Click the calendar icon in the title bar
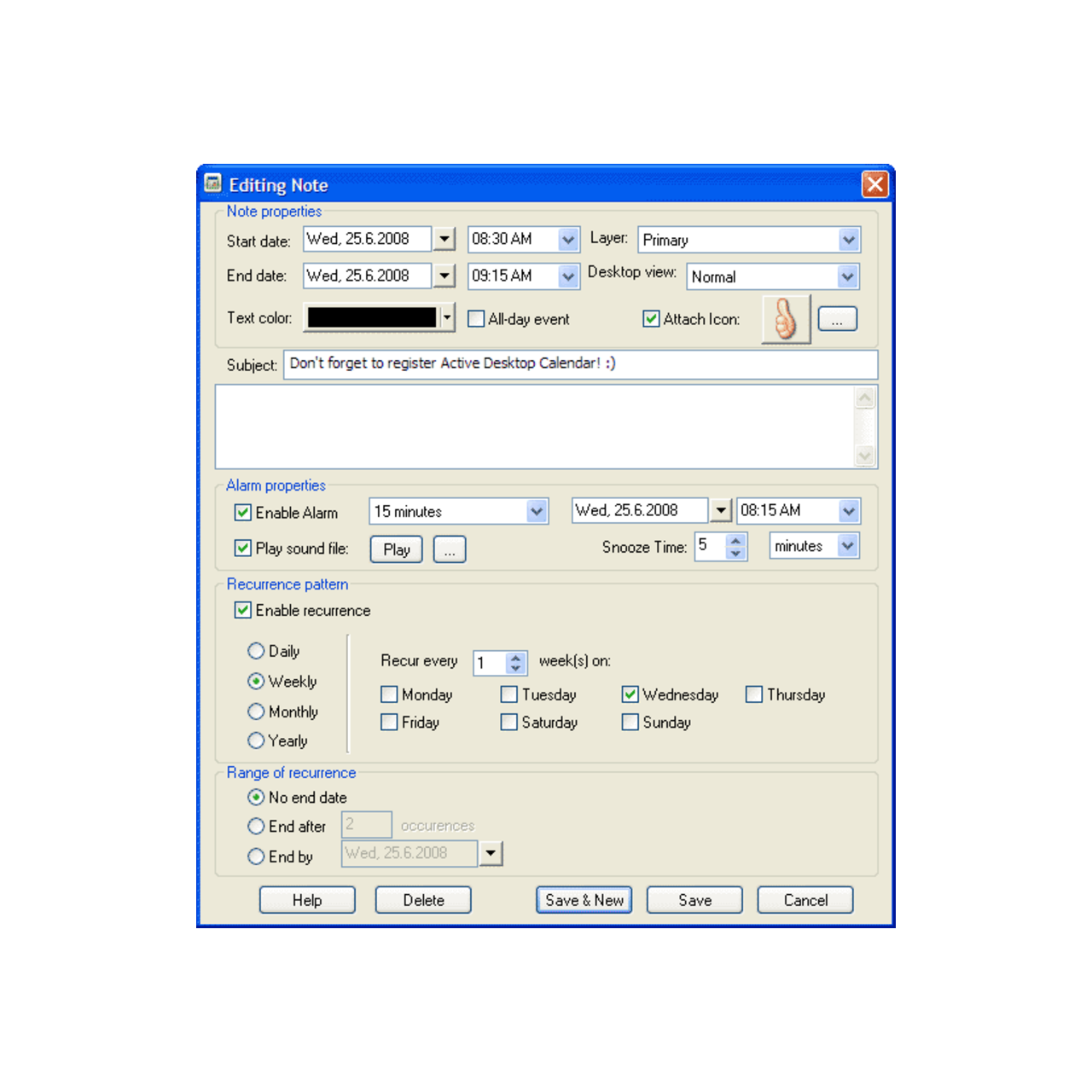The image size is (1092, 1092). point(213,183)
